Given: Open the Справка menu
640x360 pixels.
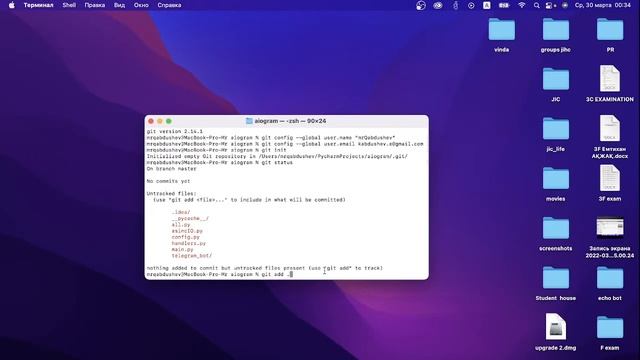Looking at the screenshot, I should click(x=169, y=5).
